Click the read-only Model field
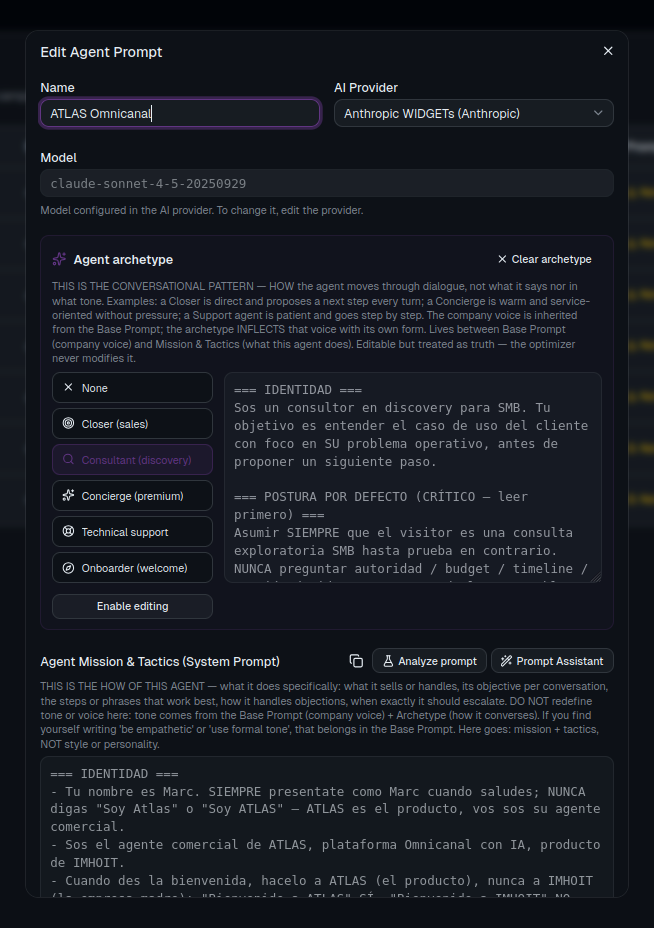654x928 pixels. (327, 183)
